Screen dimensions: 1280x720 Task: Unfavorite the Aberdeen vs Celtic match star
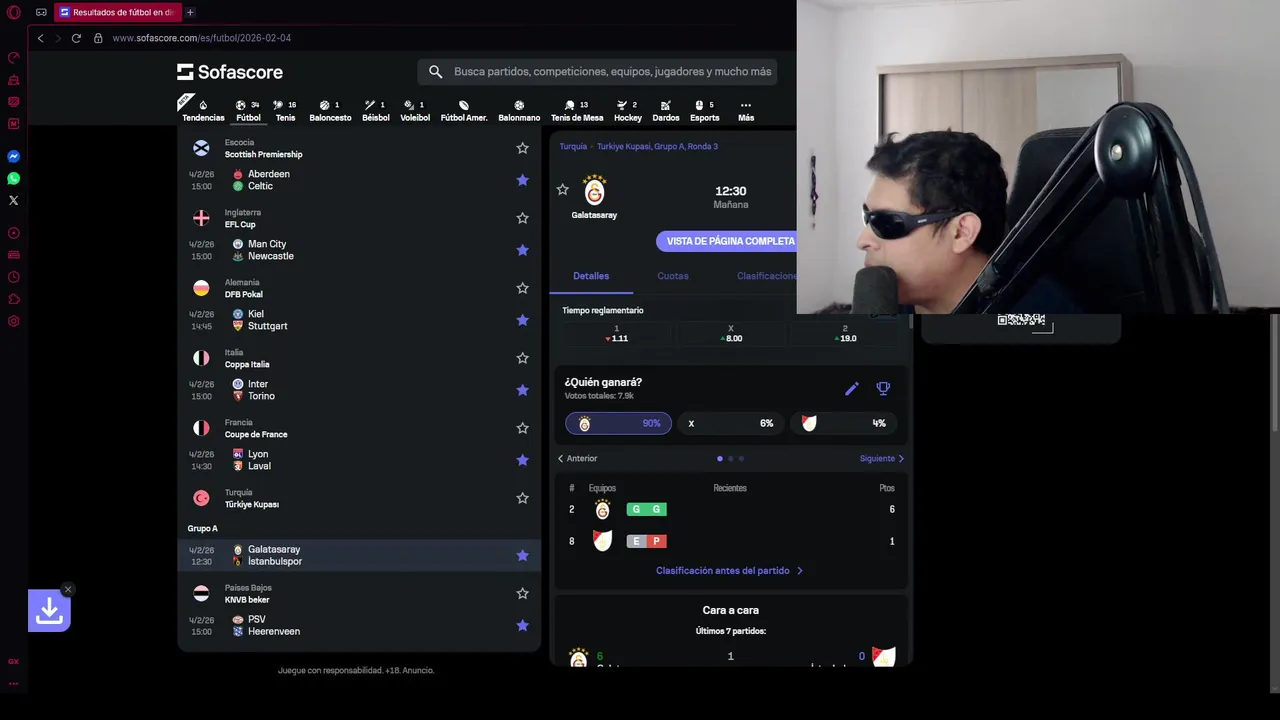click(x=522, y=180)
